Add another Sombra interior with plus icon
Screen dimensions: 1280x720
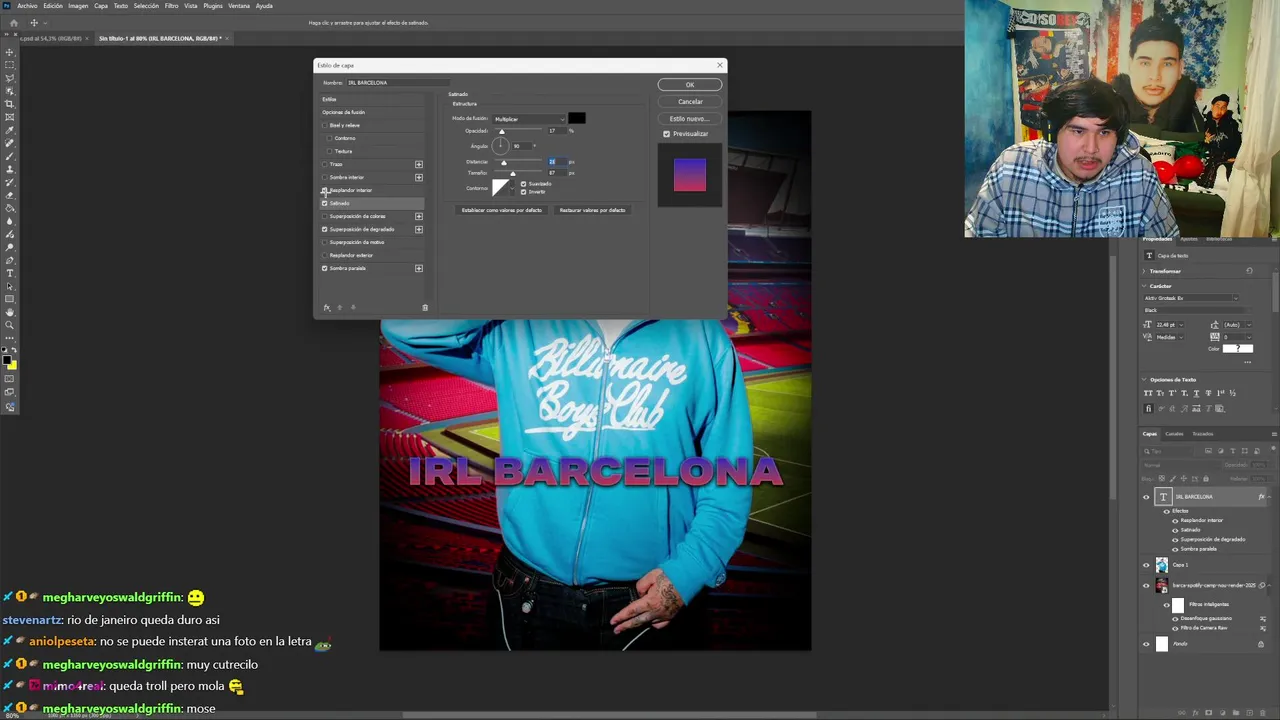pyautogui.click(x=419, y=177)
